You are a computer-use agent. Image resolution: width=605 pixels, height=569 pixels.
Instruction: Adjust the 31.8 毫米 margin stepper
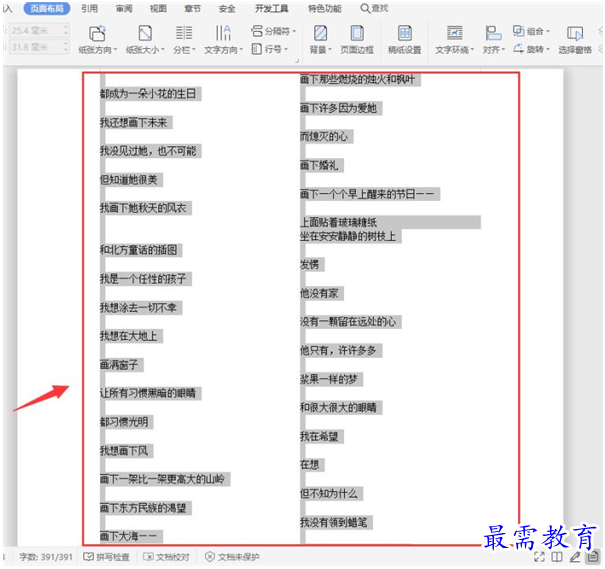66,47
